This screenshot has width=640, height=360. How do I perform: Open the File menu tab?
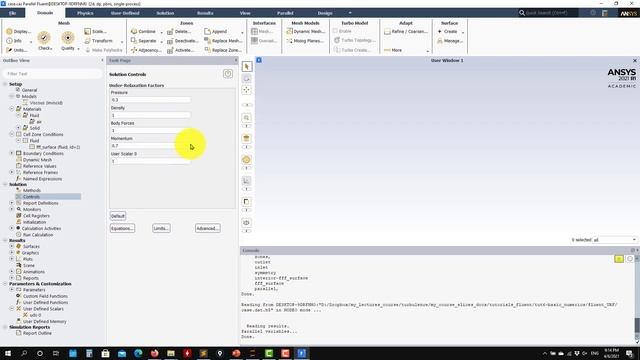(x=13, y=13)
